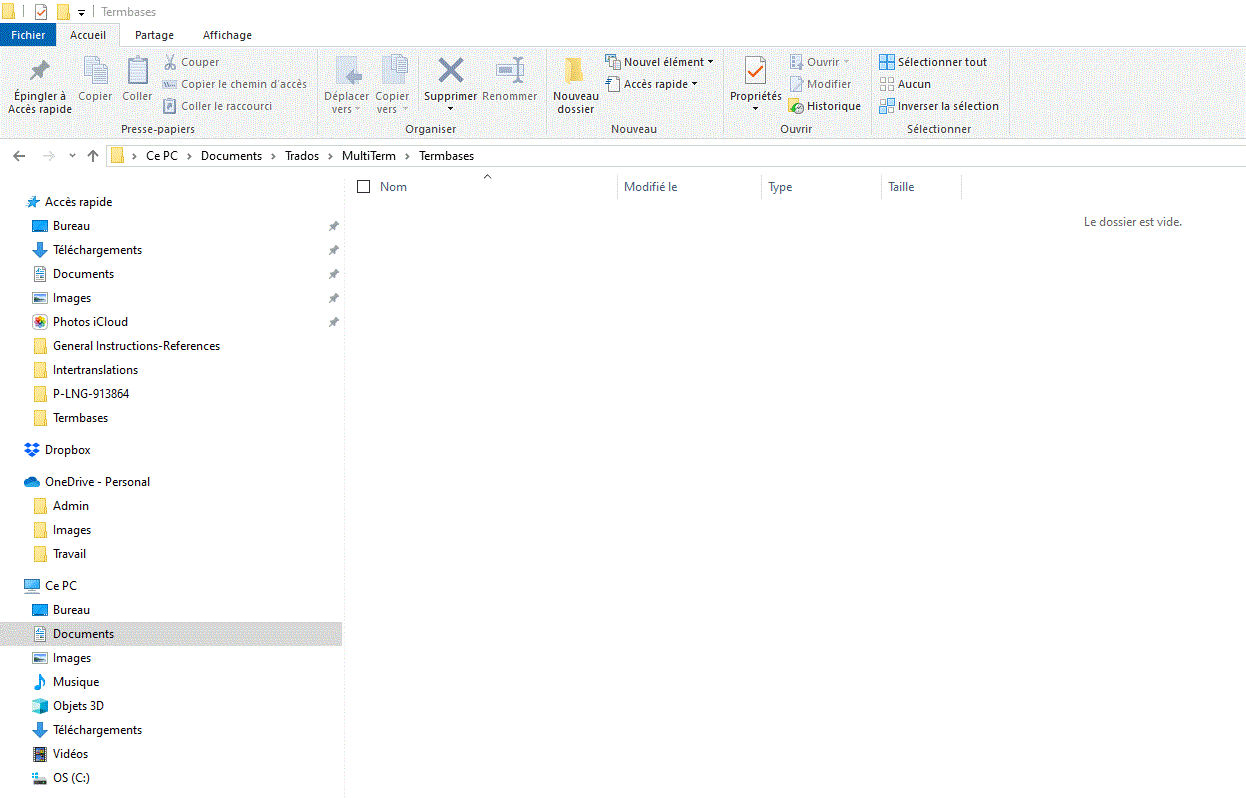Screen dimensions: 1246x798
Task: Navigate to MultiTerm in the breadcrumb bar
Action: coord(369,155)
